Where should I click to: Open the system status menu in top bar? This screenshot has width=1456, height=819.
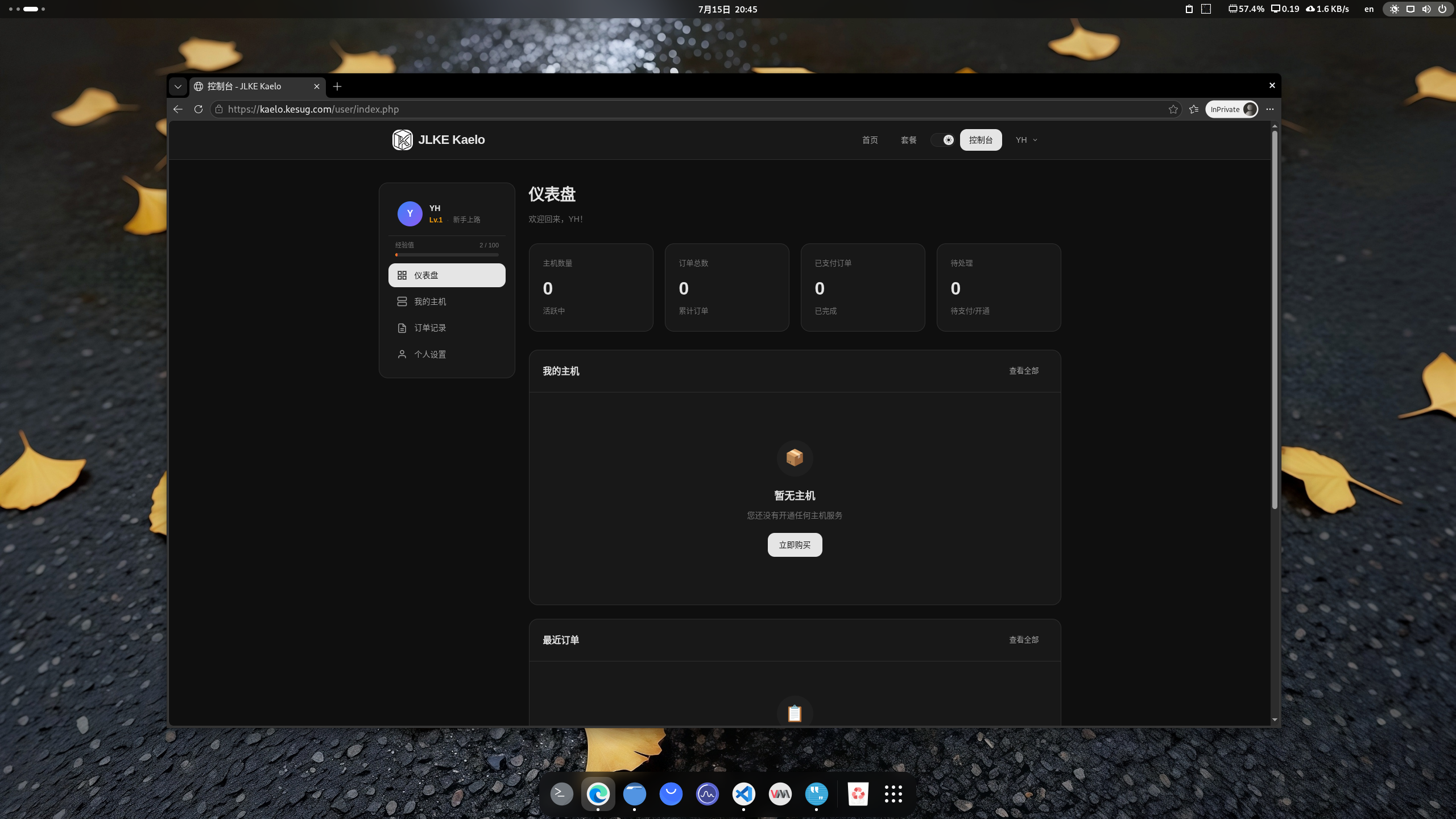1418,9
